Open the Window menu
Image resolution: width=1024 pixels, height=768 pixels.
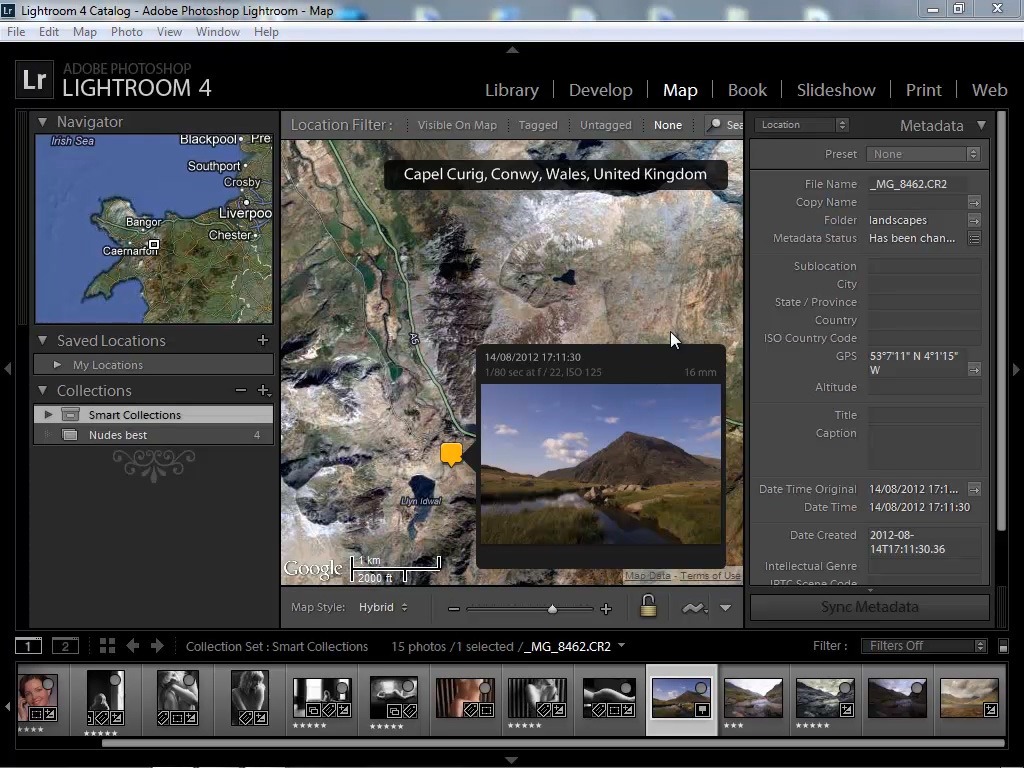pyautogui.click(x=217, y=31)
